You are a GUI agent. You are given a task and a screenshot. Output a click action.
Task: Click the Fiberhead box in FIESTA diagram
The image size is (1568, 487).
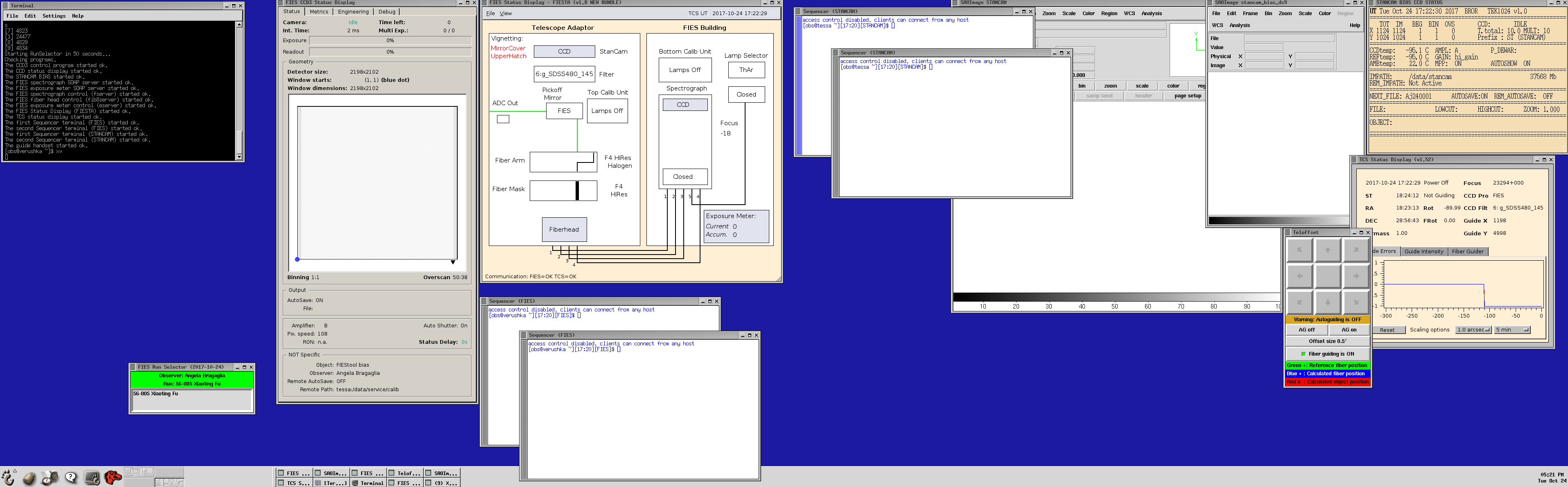point(564,230)
